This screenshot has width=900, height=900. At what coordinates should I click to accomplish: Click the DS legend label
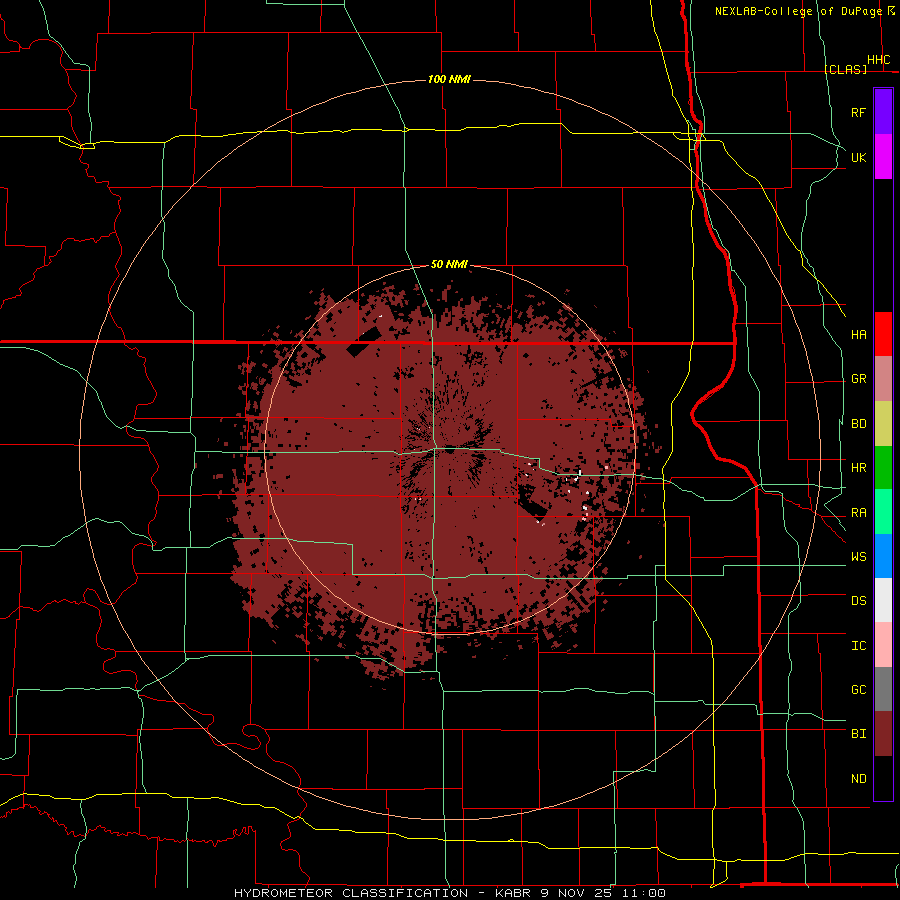point(859,601)
